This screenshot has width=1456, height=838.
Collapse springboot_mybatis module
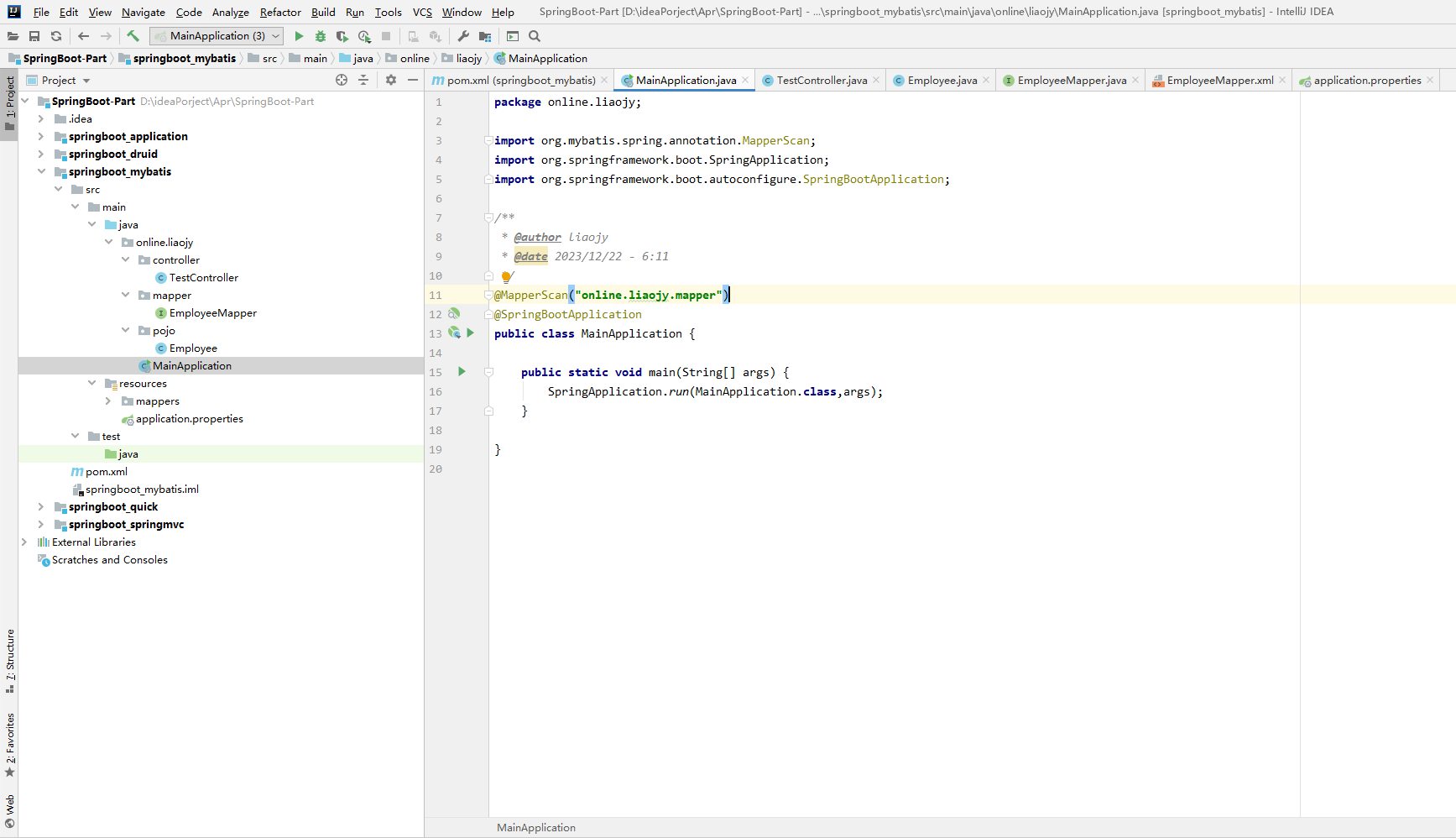pyautogui.click(x=41, y=172)
